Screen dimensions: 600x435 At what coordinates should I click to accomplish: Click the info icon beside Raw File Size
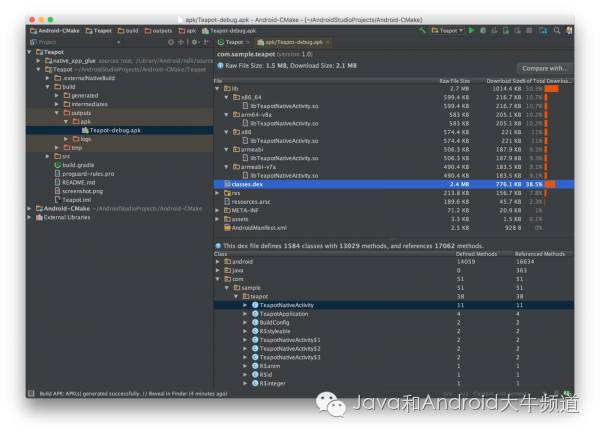[x=220, y=65]
